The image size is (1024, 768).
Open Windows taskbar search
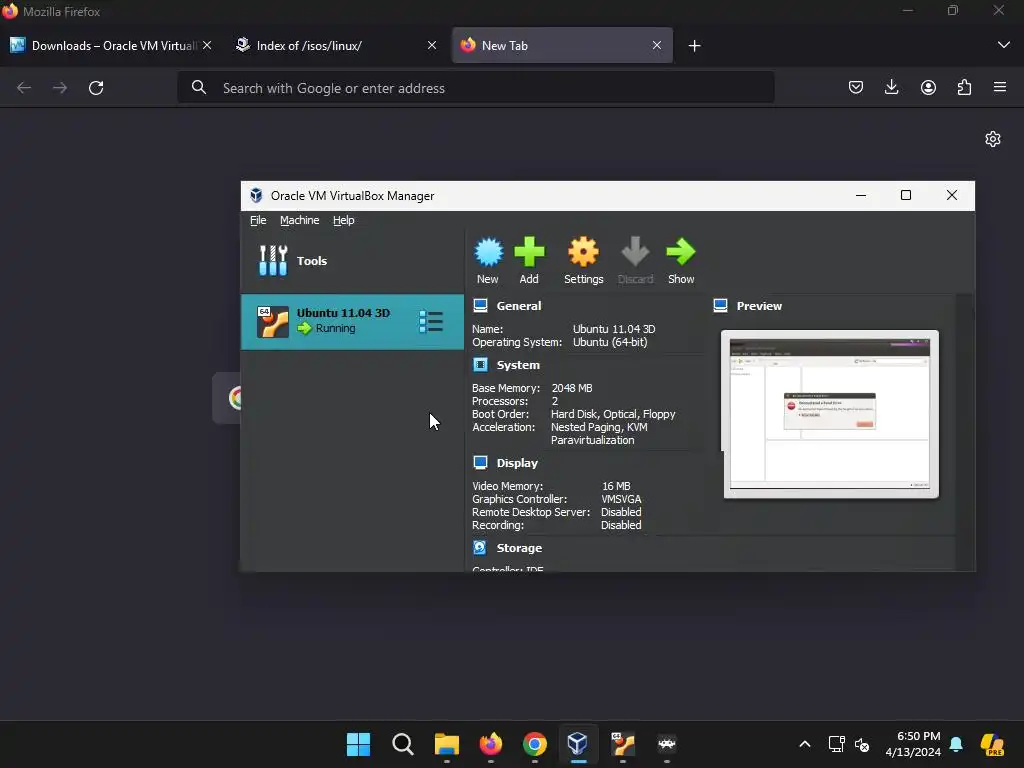[x=402, y=744]
